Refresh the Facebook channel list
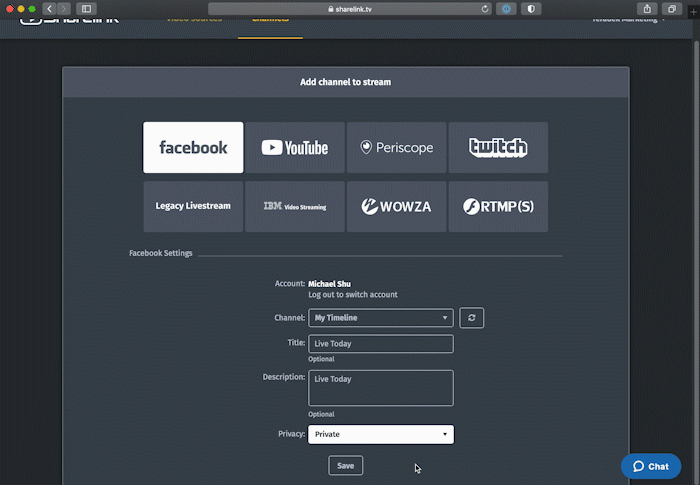 coord(472,318)
